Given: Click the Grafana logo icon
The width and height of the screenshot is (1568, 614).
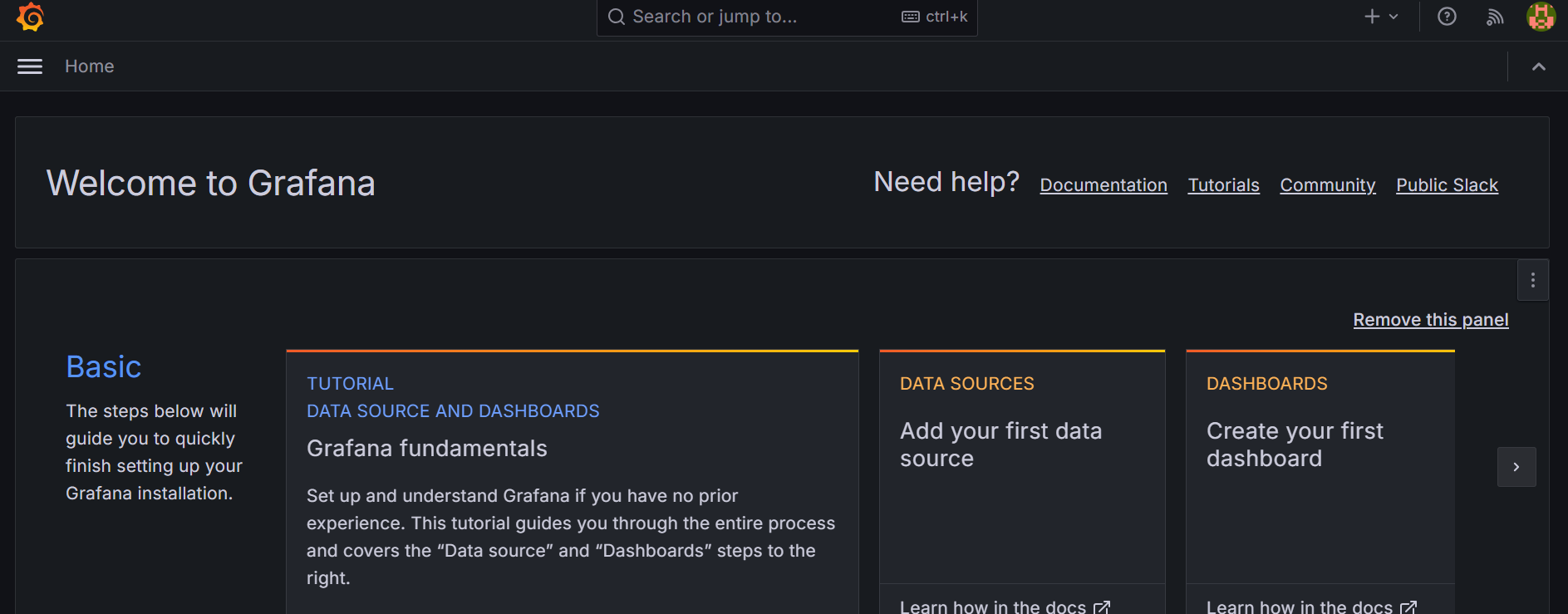Looking at the screenshot, I should tap(30, 17).
